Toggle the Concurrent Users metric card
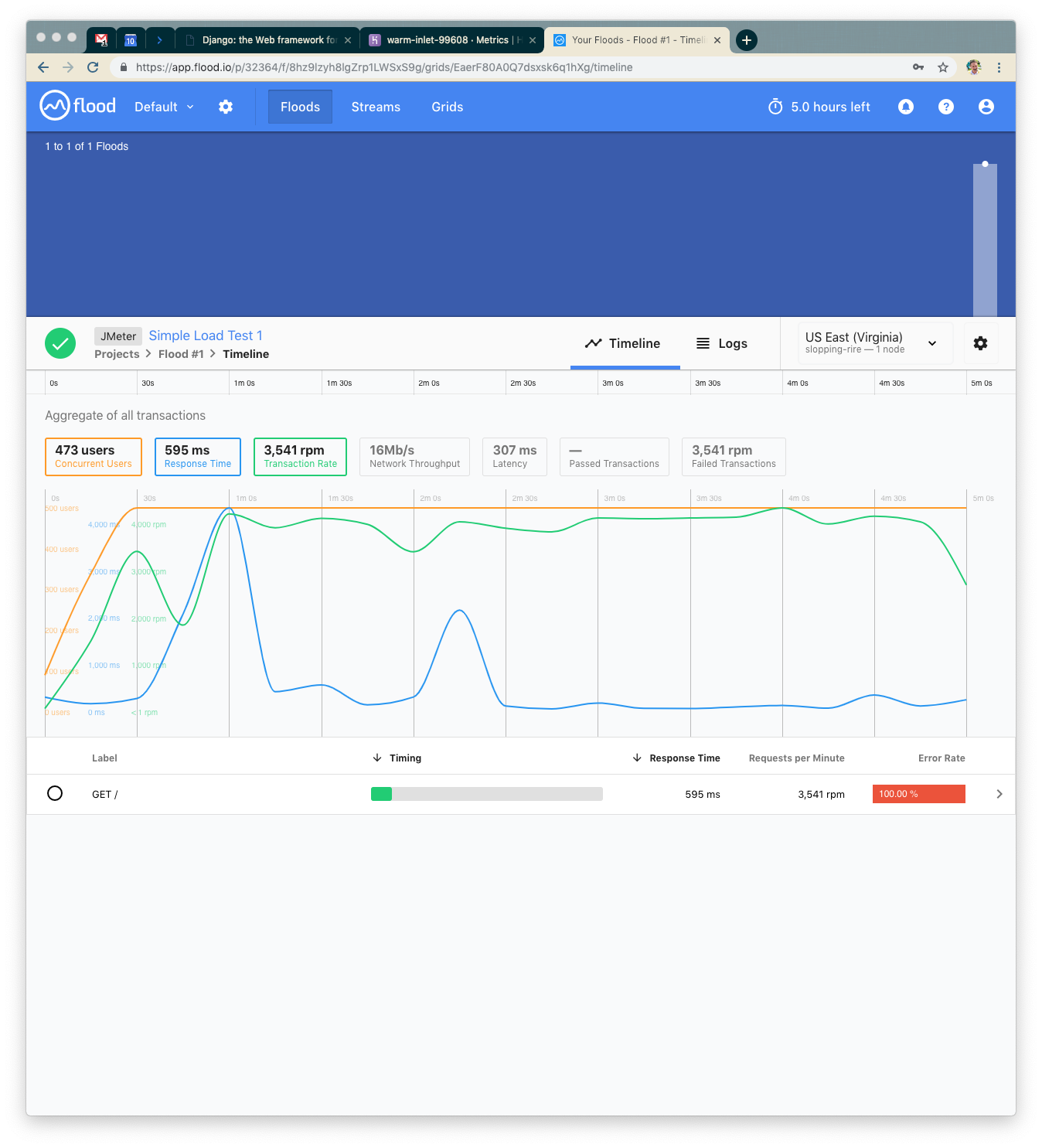The width and height of the screenshot is (1042, 1148). point(94,456)
